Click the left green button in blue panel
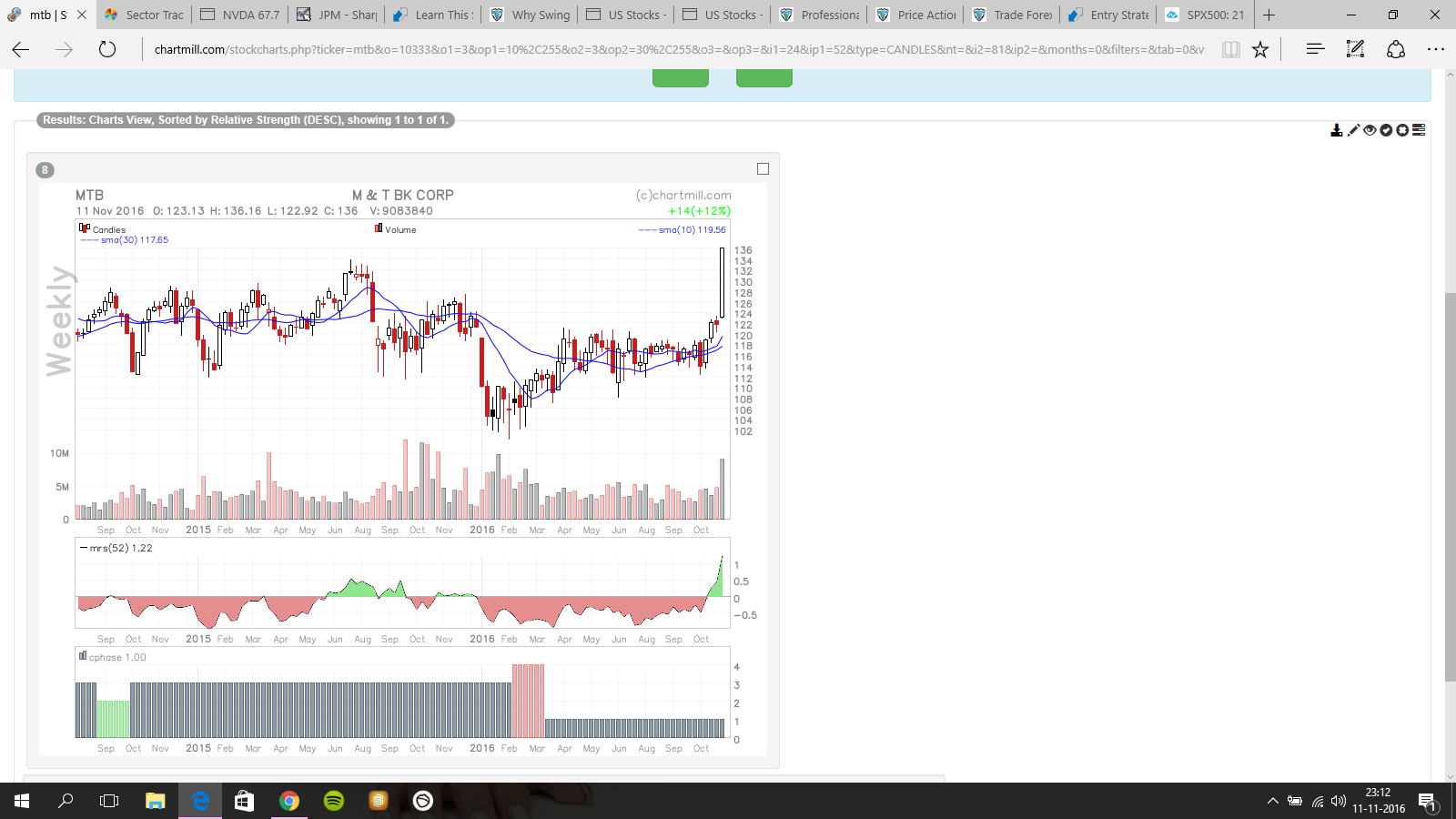This screenshot has height=819, width=1456. 681,78
